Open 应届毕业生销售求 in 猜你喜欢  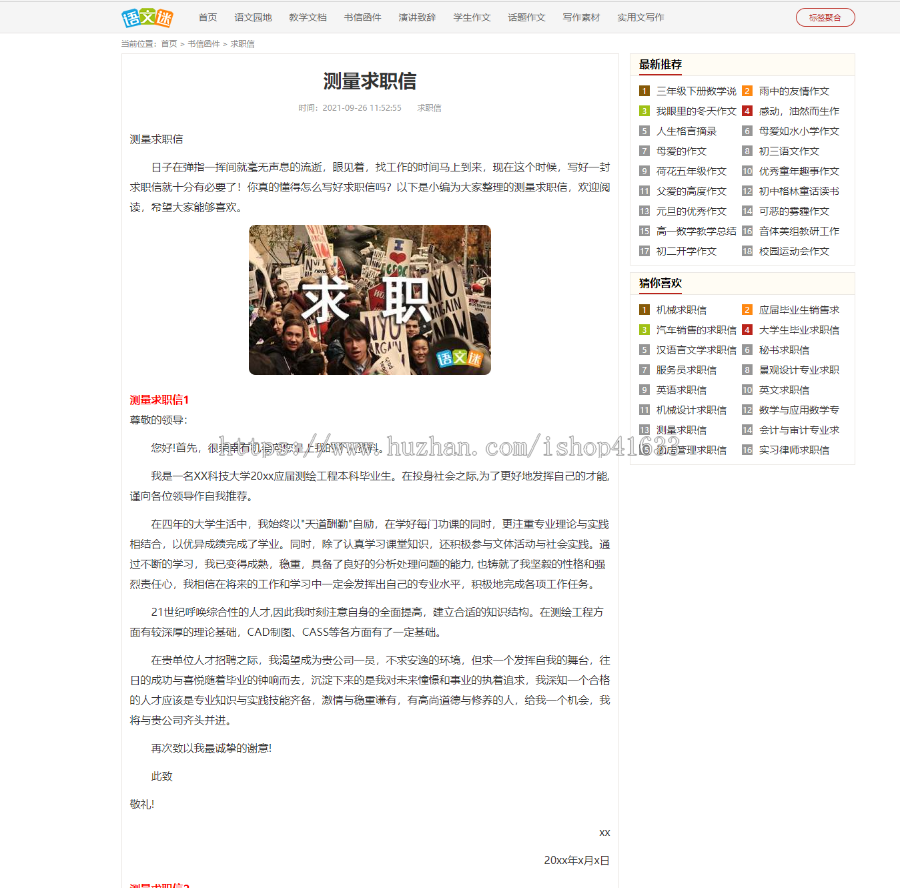pos(799,310)
